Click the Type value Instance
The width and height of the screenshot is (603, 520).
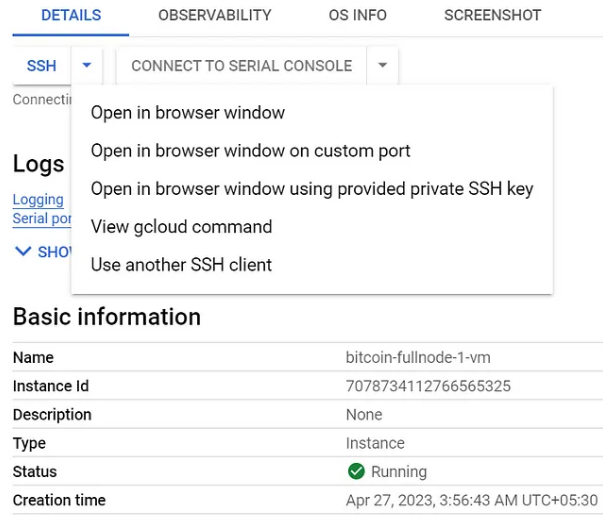click(x=375, y=443)
